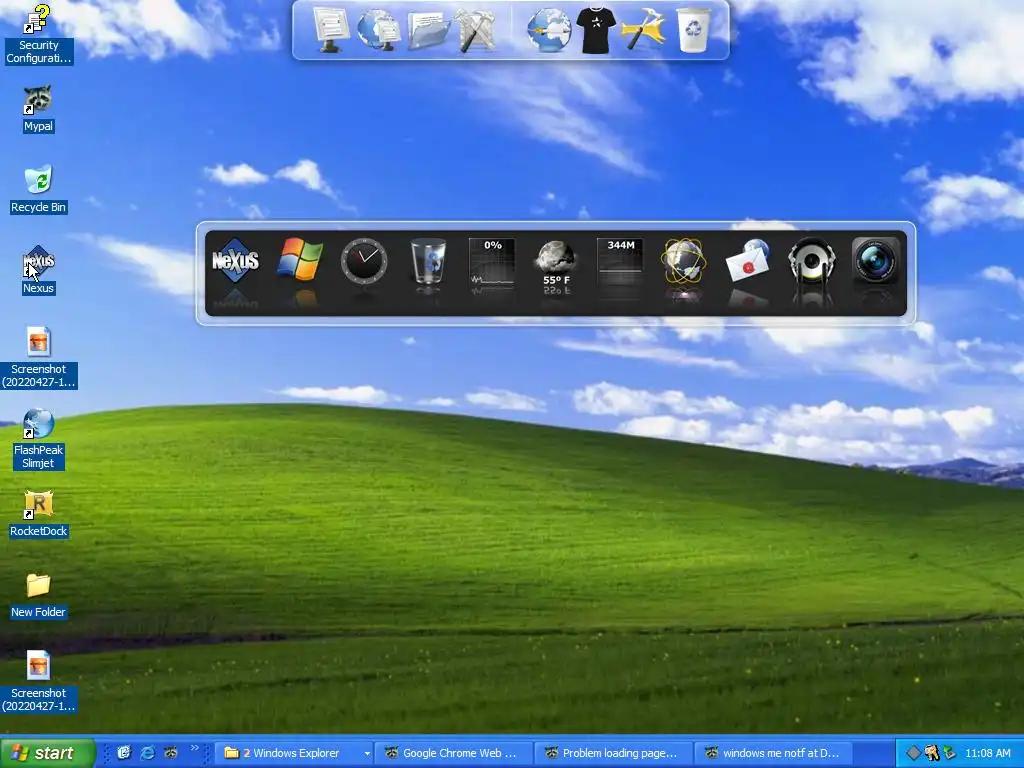
Task: Click the 11:08 AM taskbar clock
Action: point(987,753)
